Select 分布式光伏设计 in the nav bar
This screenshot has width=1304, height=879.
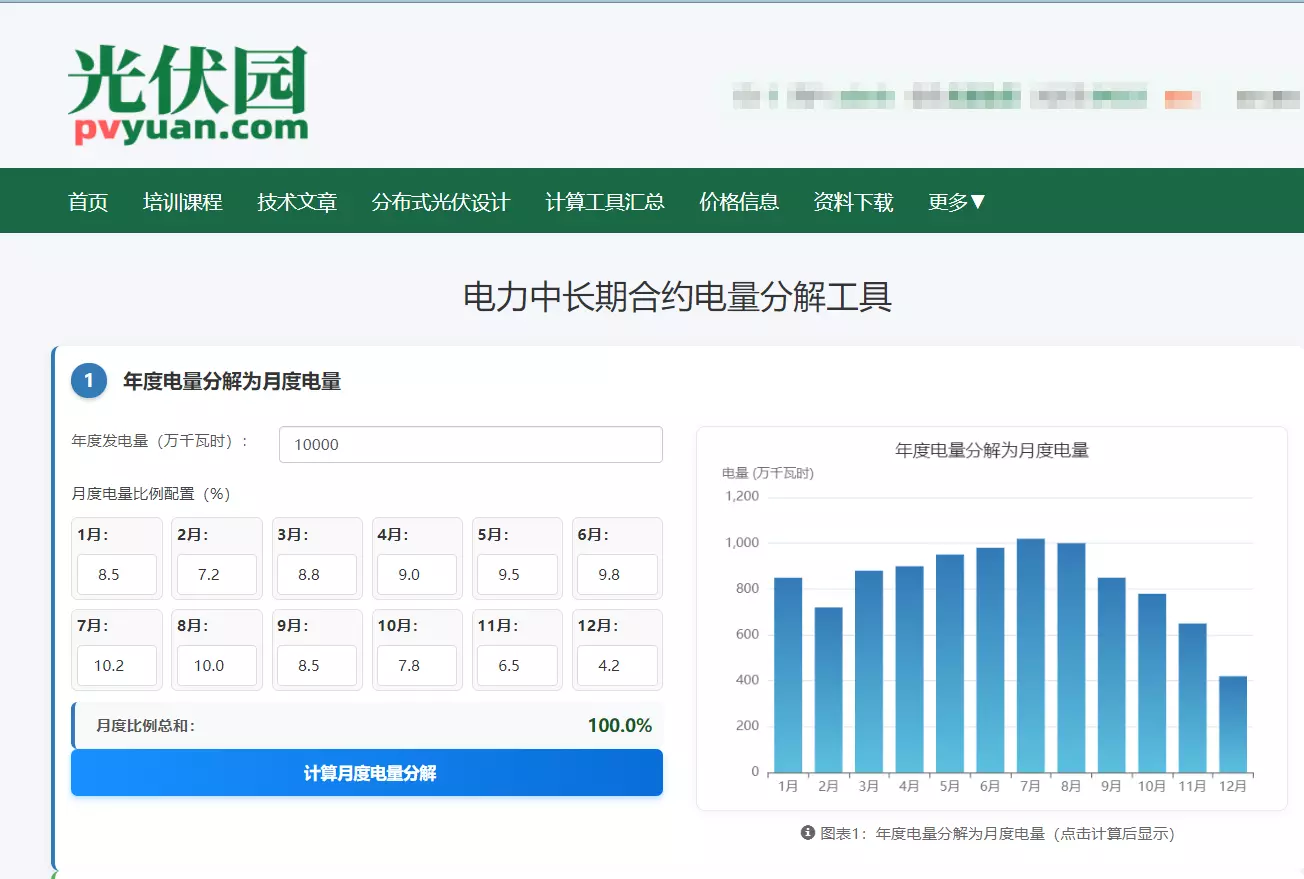441,202
